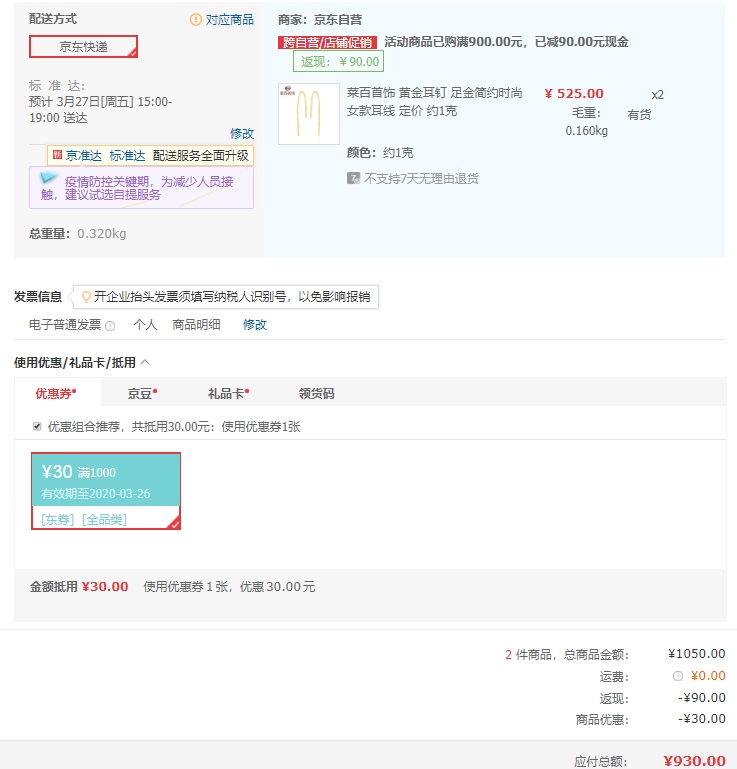Click product title 菜百首饰 黄金耳钉
The image size is (737, 769).
click(434, 102)
